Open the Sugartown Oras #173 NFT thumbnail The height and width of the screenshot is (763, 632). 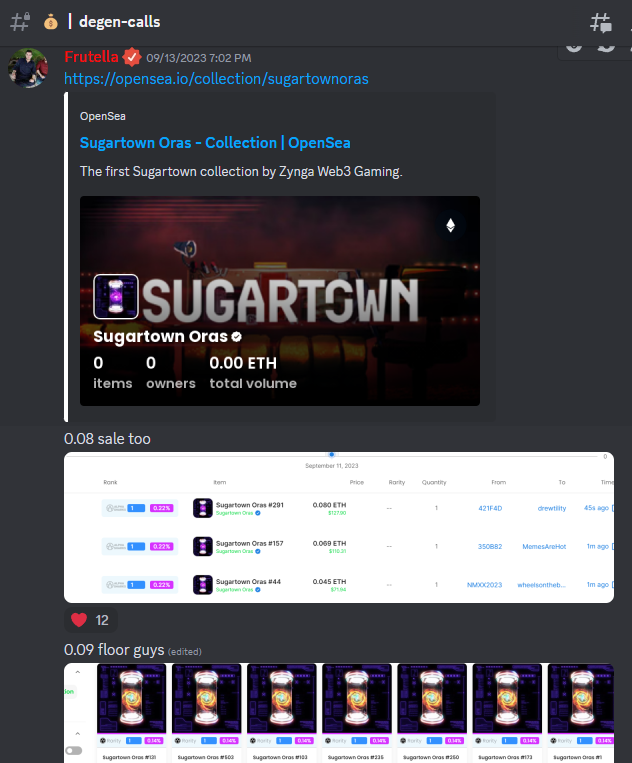coord(507,698)
